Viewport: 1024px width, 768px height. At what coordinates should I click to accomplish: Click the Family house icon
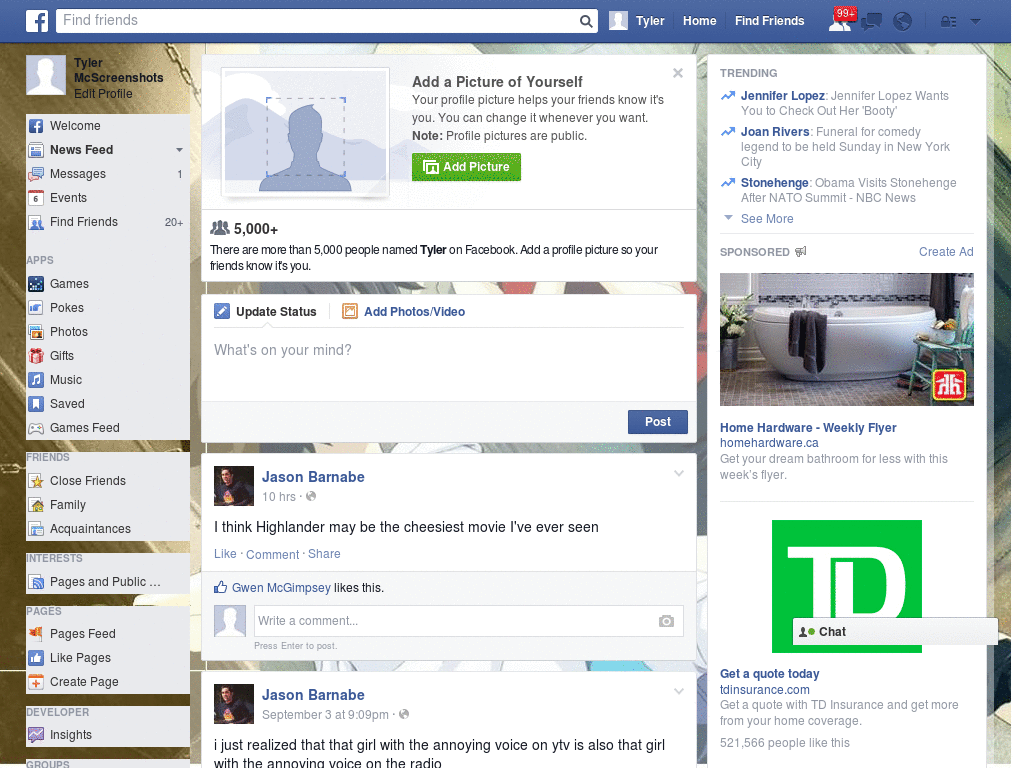tap(36, 505)
